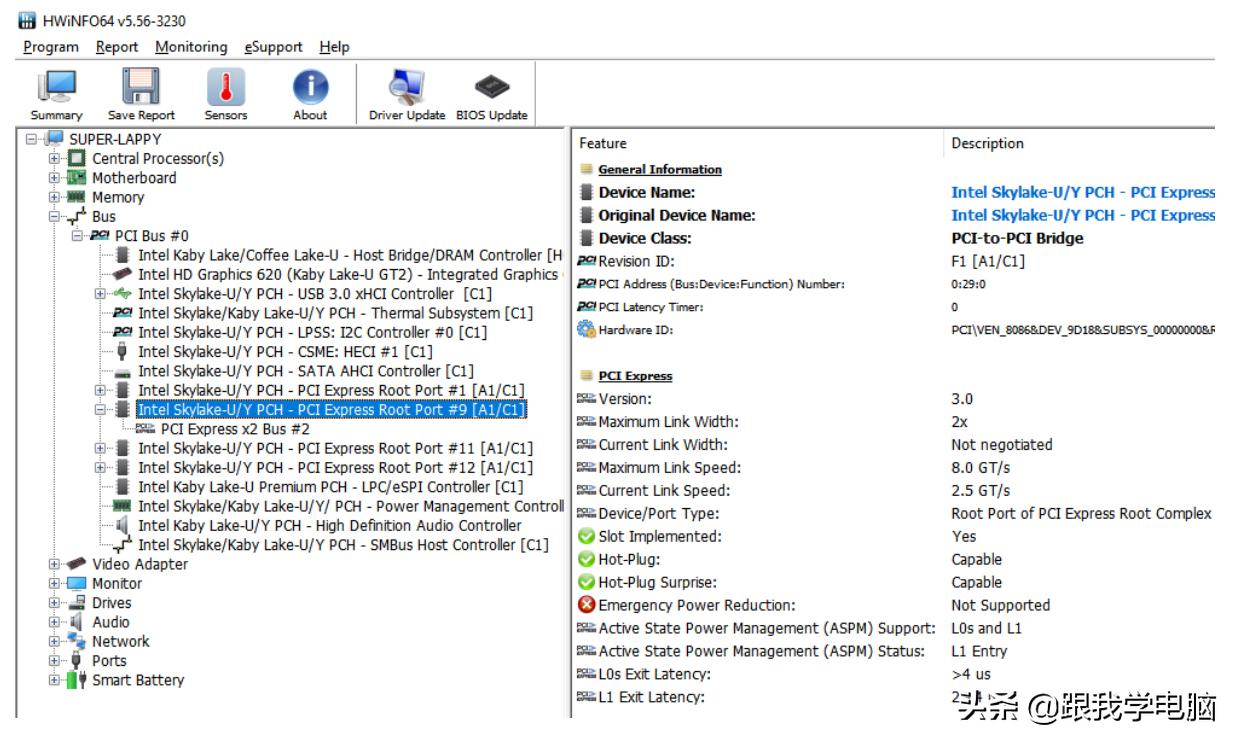Open the Original Device Name link value
This screenshot has width=1238, height=744.
click(1083, 215)
